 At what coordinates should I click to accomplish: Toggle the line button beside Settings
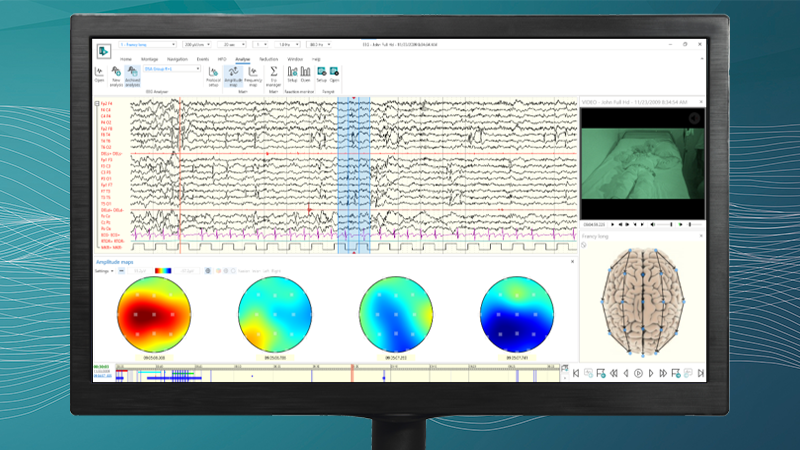pyautogui.click(x=121, y=271)
